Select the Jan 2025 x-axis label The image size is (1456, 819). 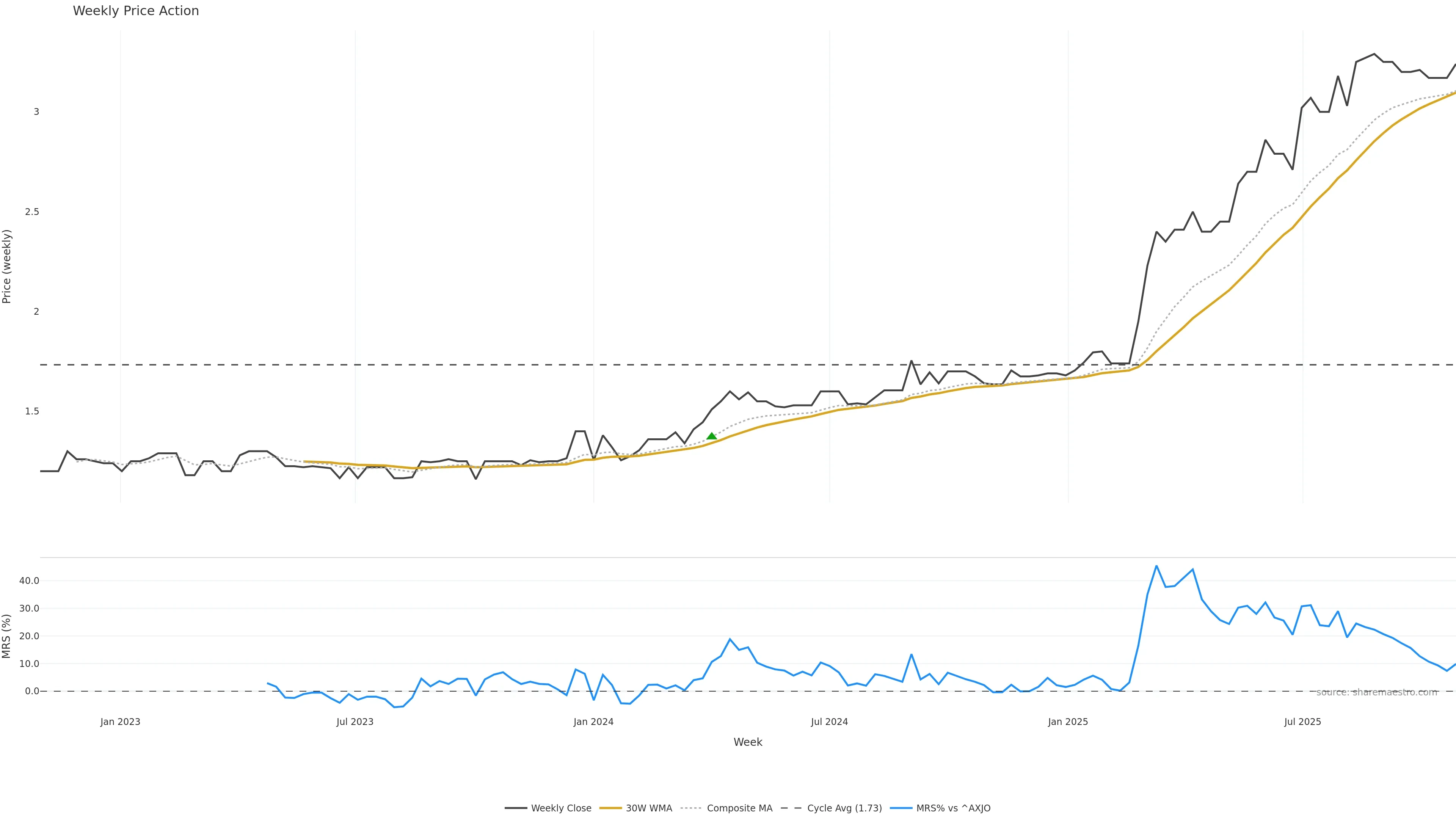point(1068,722)
